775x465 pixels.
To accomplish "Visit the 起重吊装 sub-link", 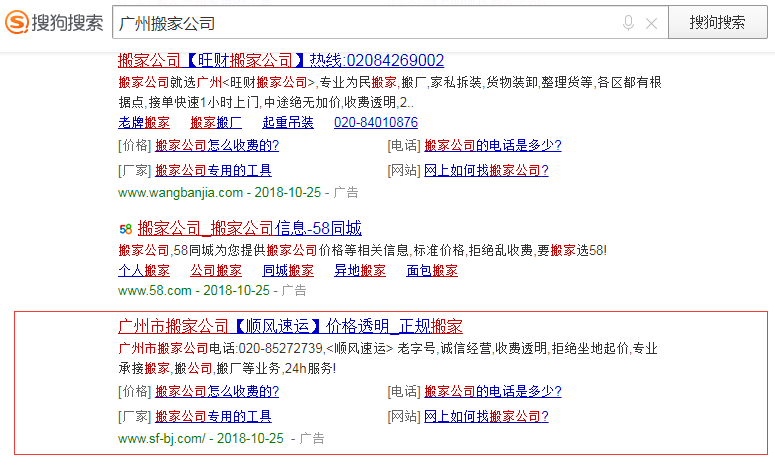I will [x=288, y=122].
